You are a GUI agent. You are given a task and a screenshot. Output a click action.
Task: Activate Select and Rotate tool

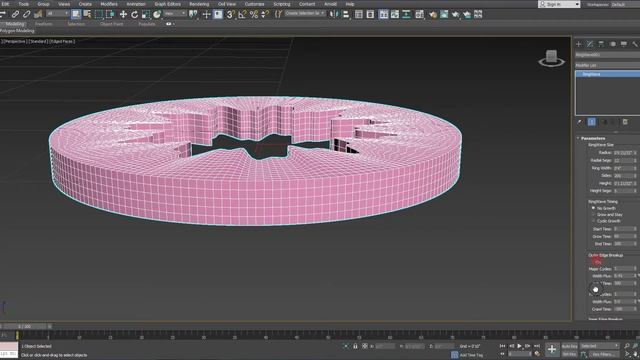click(x=134, y=14)
